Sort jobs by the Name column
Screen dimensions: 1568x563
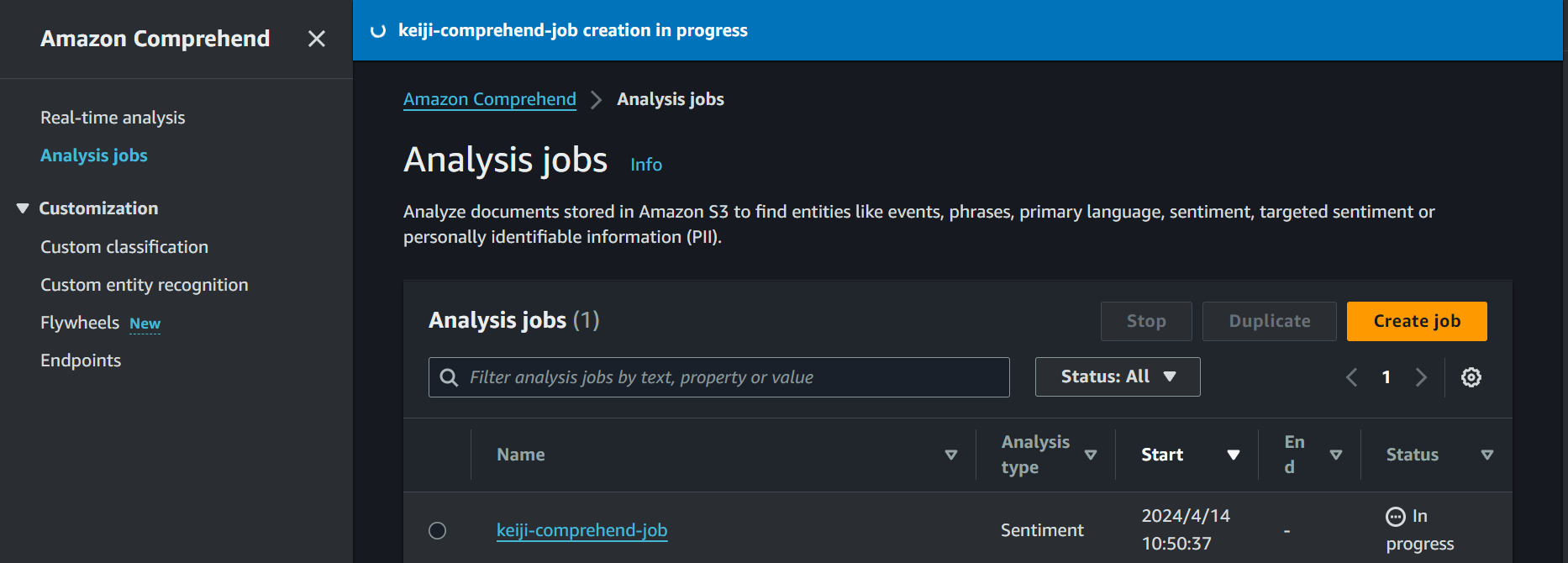click(x=950, y=455)
